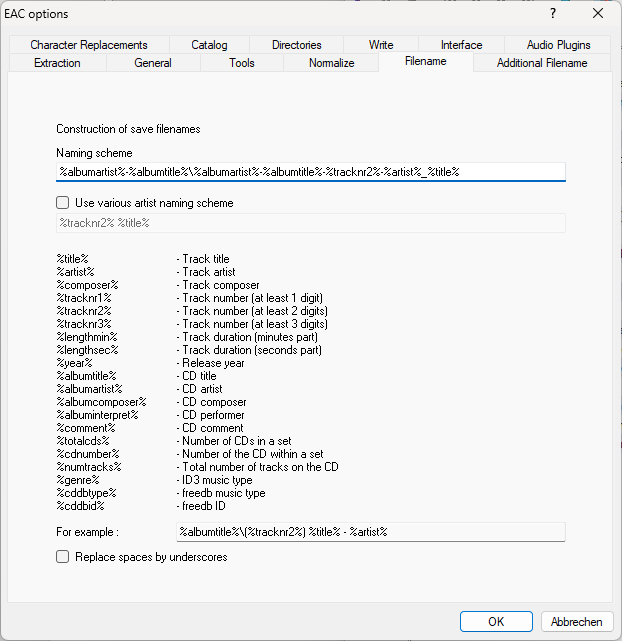Toggle Replace spaces by underscores checkbox
This screenshot has width=622, height=641.
pyautogui.click(x=64, y=557)
